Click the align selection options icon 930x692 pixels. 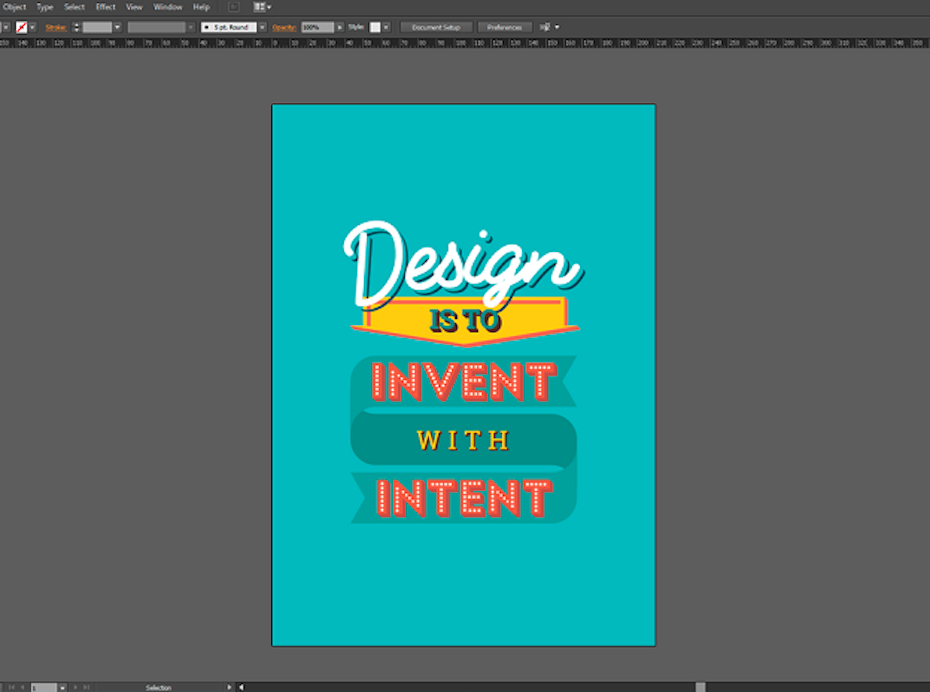coord(546,27)
